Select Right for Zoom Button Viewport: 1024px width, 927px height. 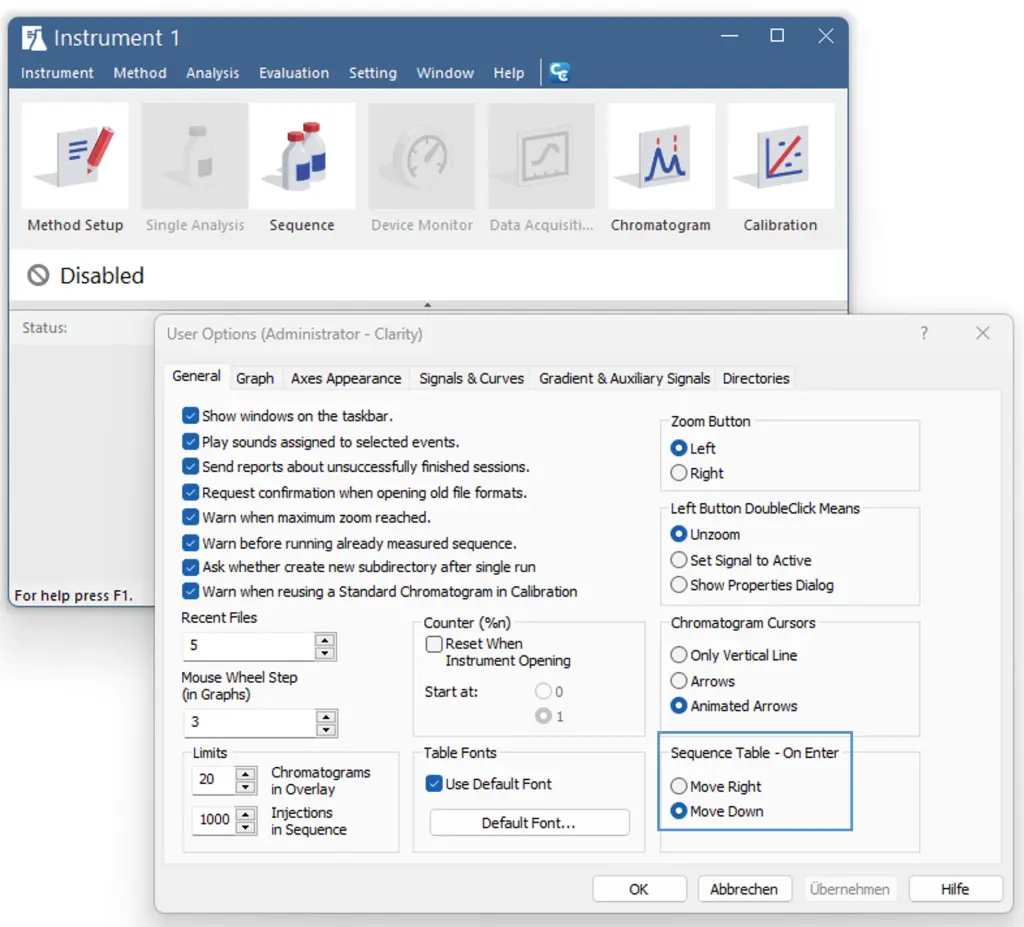[x=679, y=473]
